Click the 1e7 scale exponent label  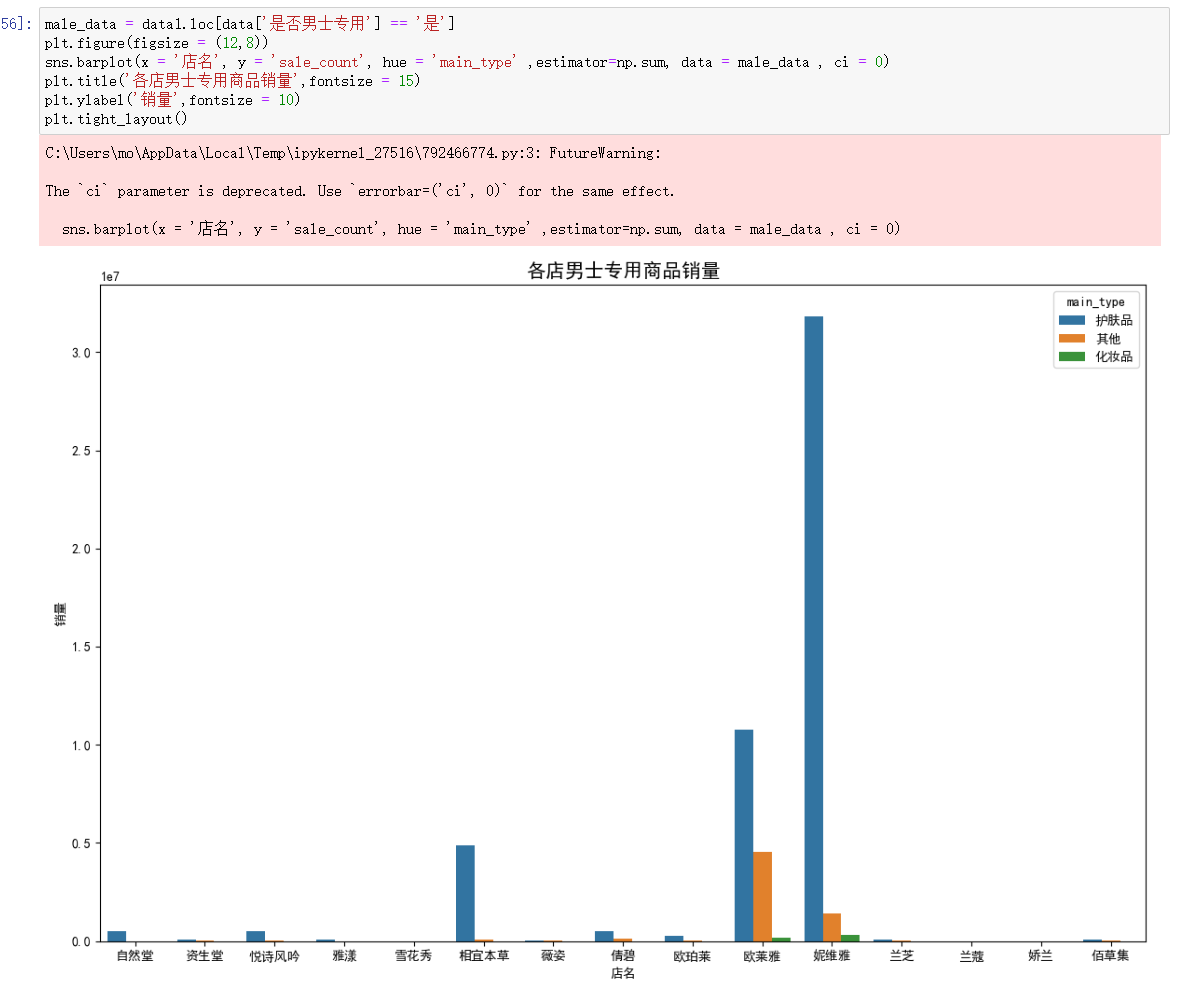pyautogui.click(x=111, y=277)
